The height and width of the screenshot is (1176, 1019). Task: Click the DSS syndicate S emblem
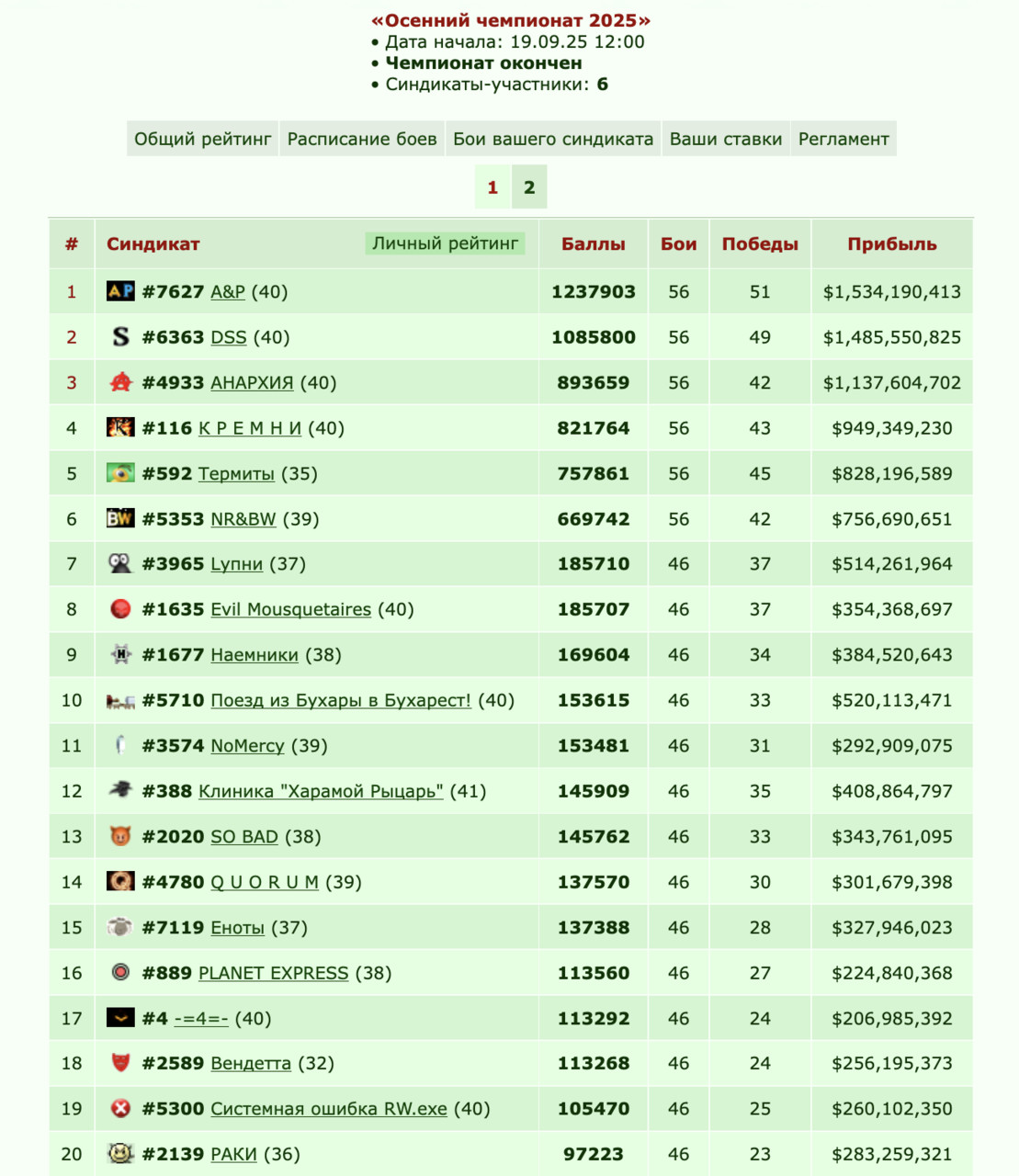(x=120, y=337)
